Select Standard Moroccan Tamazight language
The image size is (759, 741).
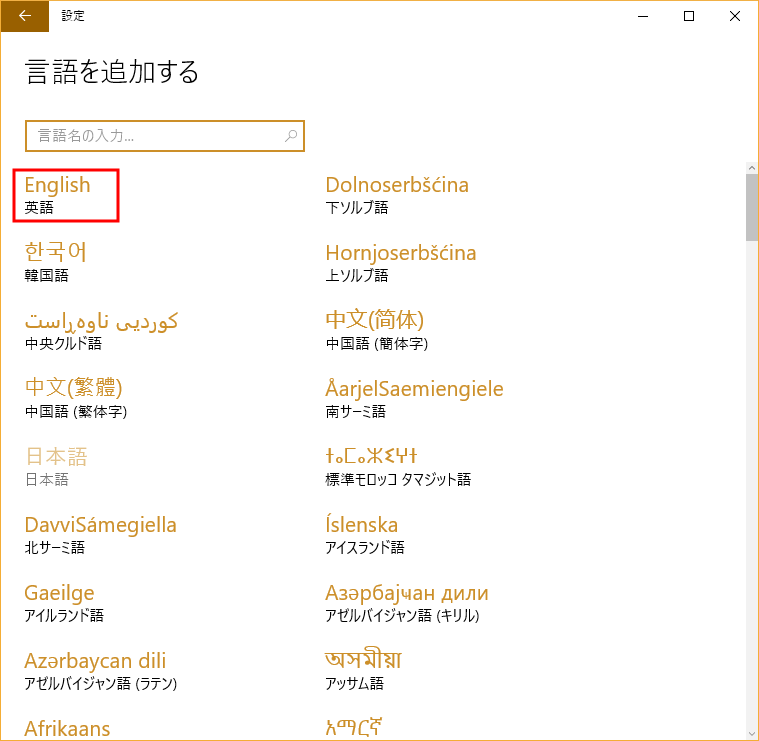pos(397,466)
